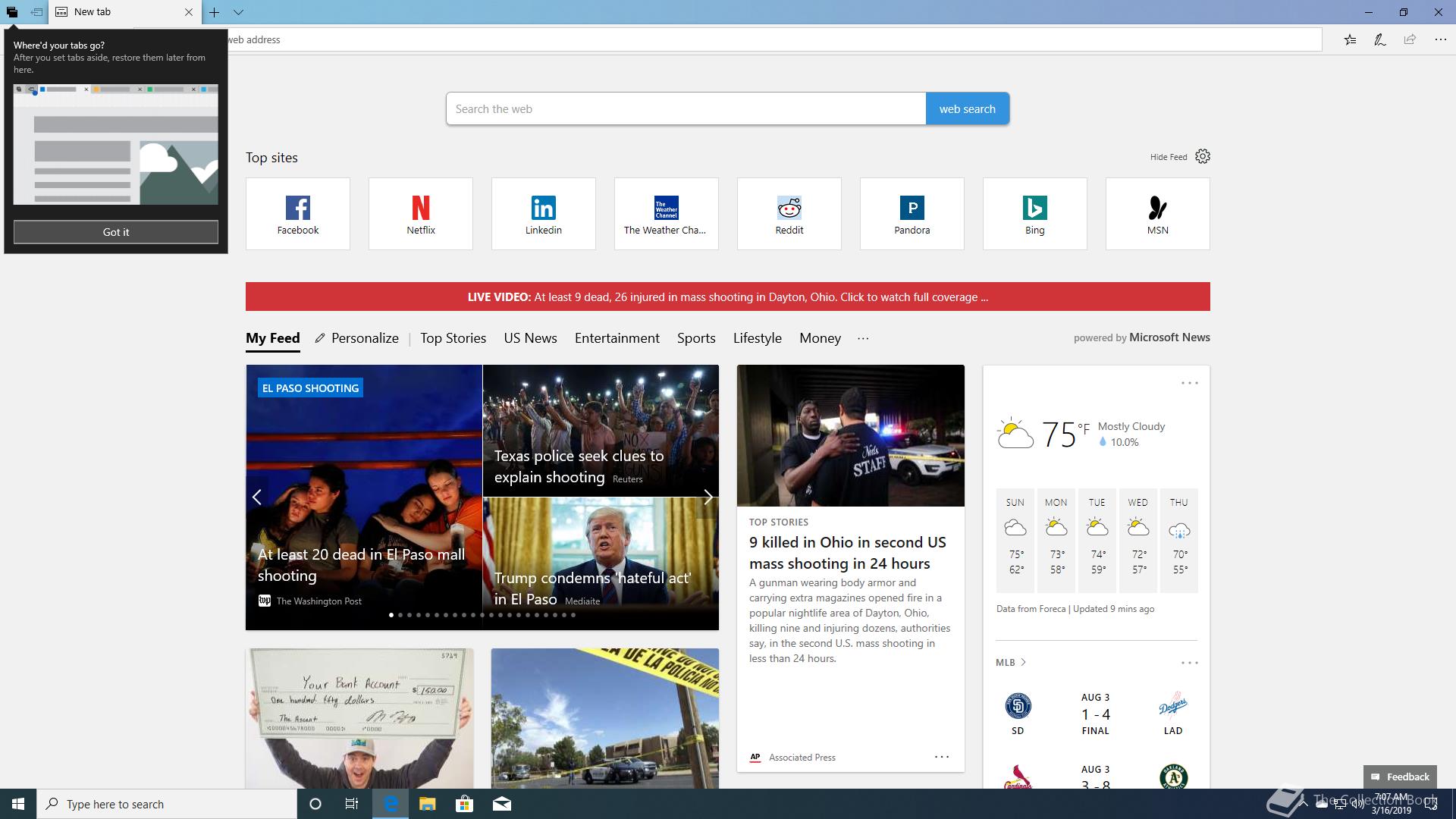This screenshot has width=1456, height=819.
Task: Click the Share this page icon
Action: (x=1410, y=39)
